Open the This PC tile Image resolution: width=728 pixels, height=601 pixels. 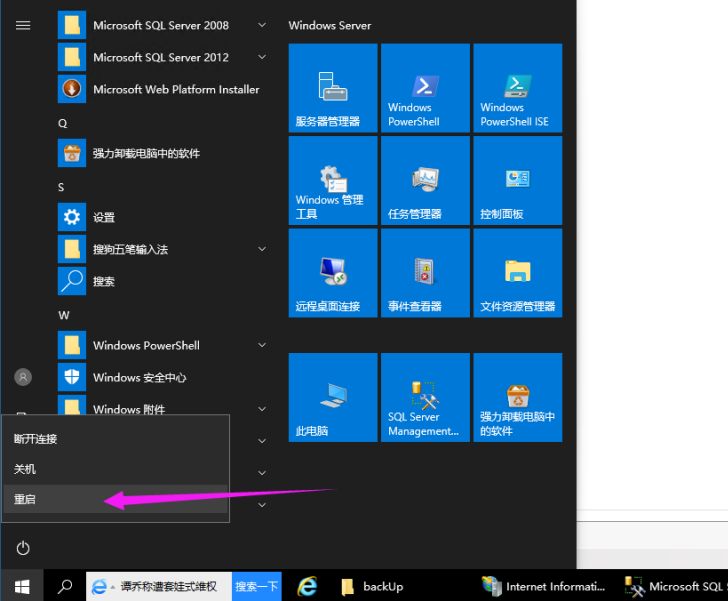332,397
